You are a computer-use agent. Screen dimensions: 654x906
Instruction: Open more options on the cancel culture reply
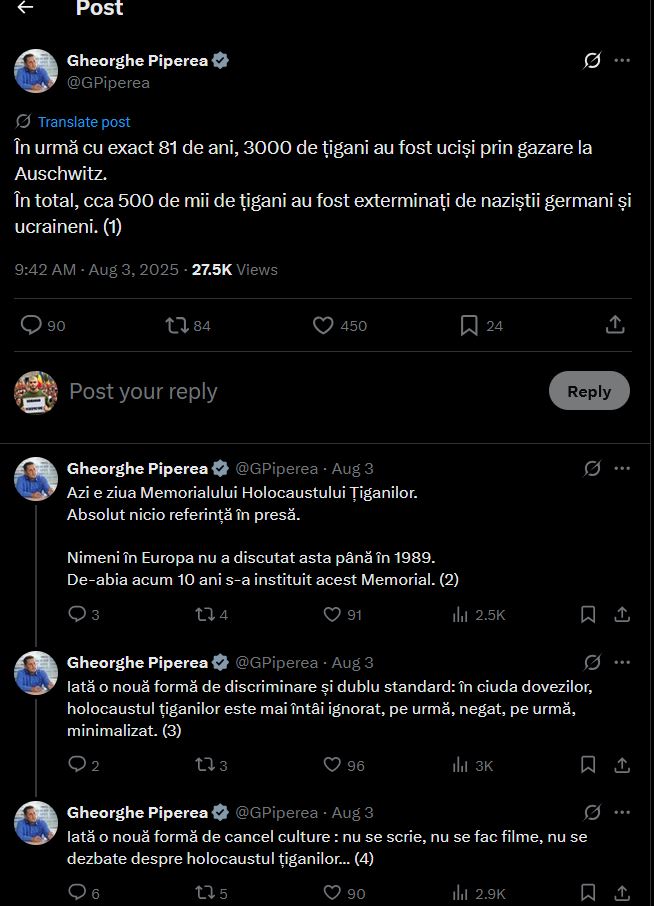coord(622,812)
